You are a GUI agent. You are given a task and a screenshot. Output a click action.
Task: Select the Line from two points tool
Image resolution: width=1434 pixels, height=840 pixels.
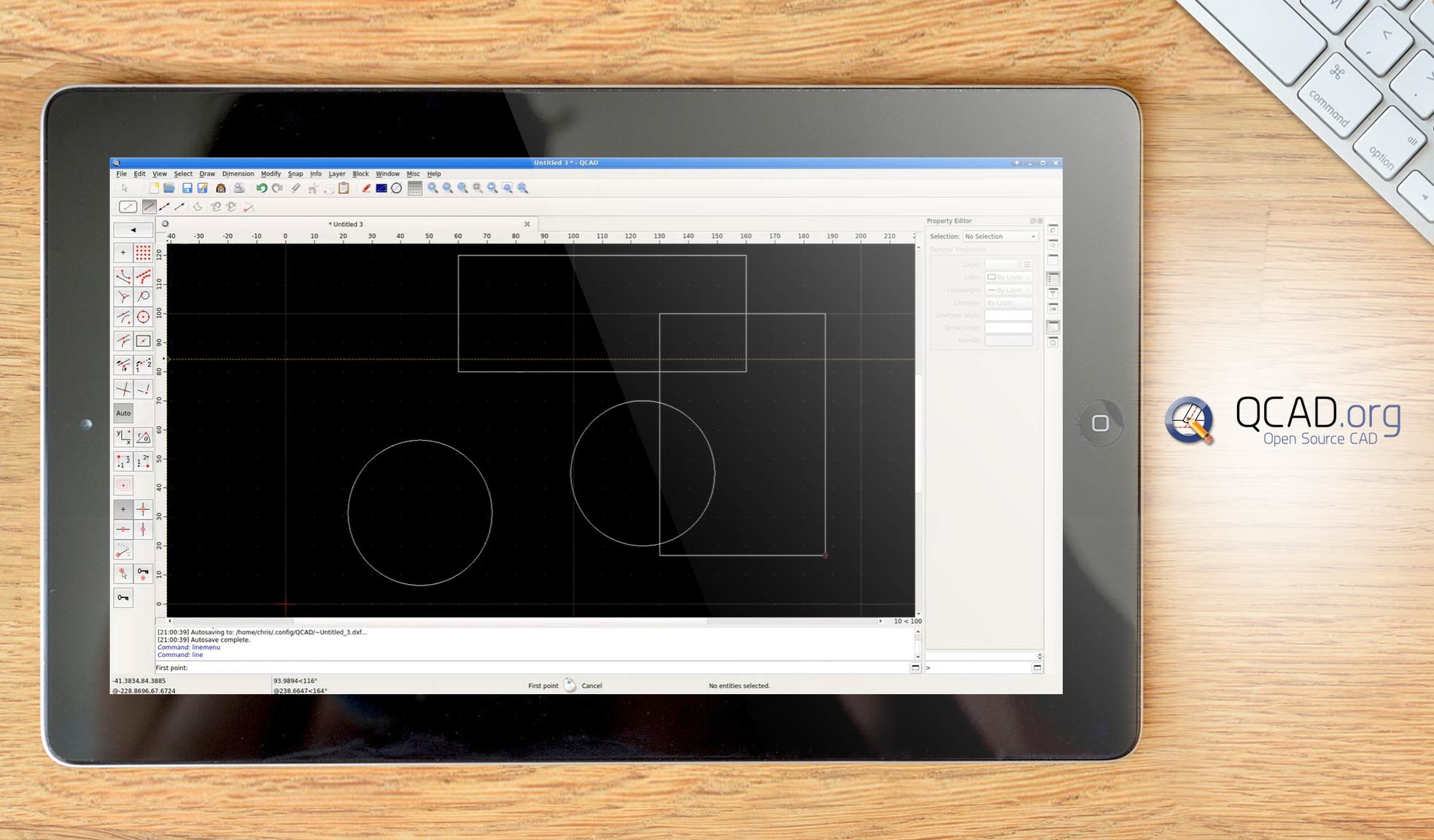[149, 207]
